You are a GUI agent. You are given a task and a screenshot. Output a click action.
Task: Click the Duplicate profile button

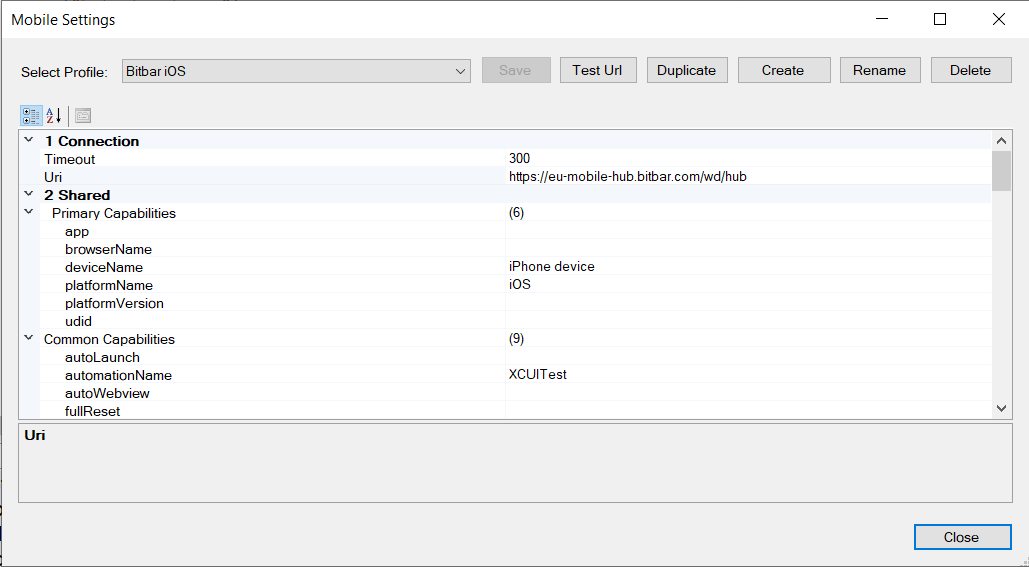point(686,70)
